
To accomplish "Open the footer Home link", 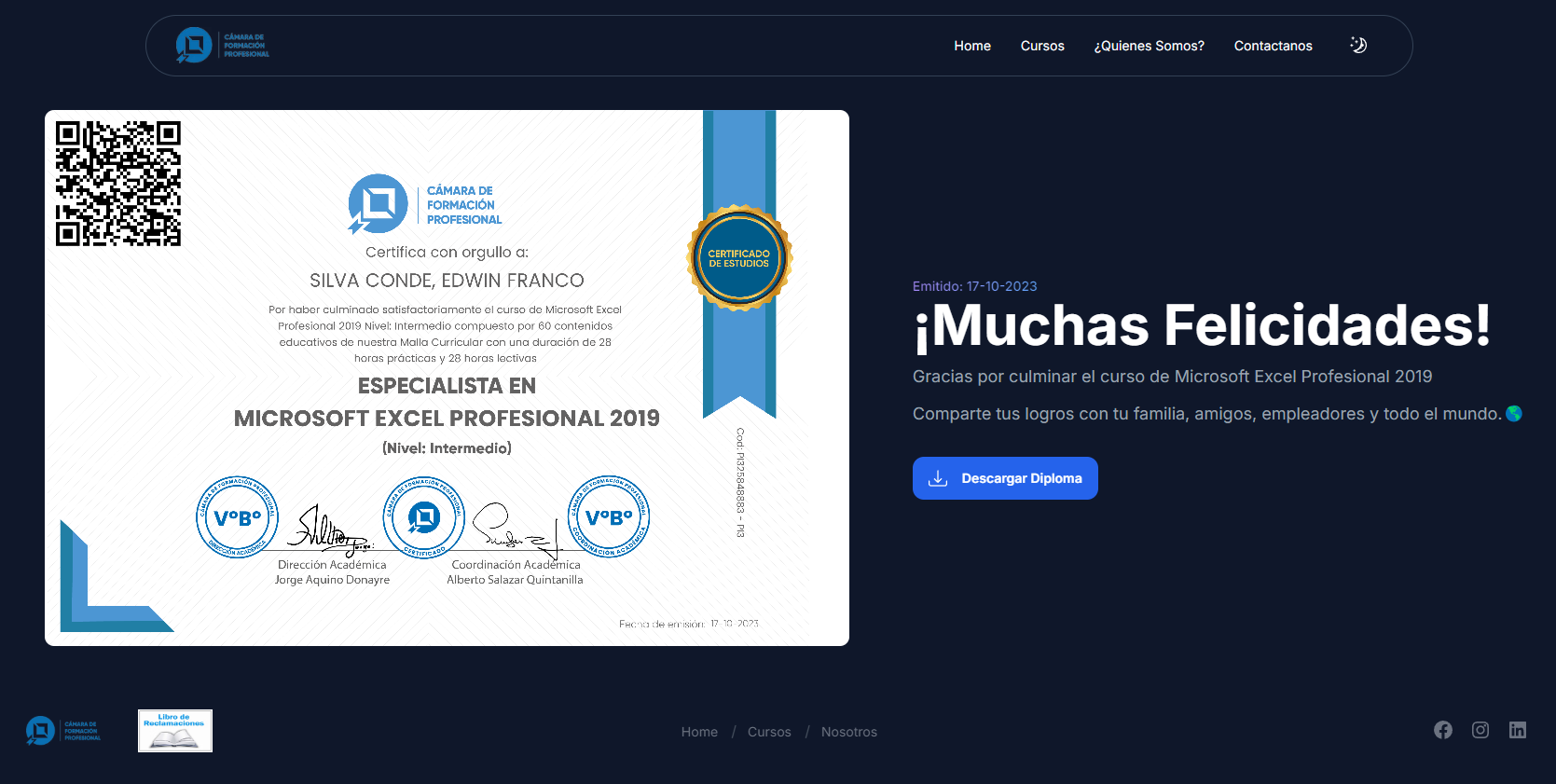I will pos(699,732).
